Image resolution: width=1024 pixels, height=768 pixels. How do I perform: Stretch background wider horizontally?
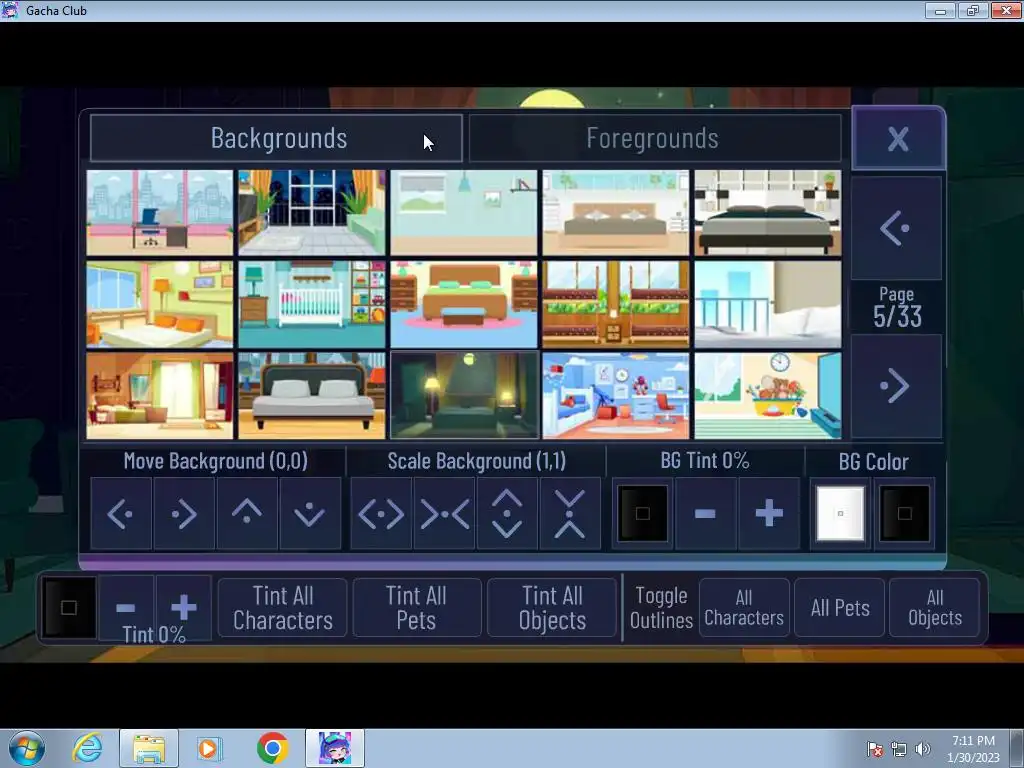coord(381,514)
